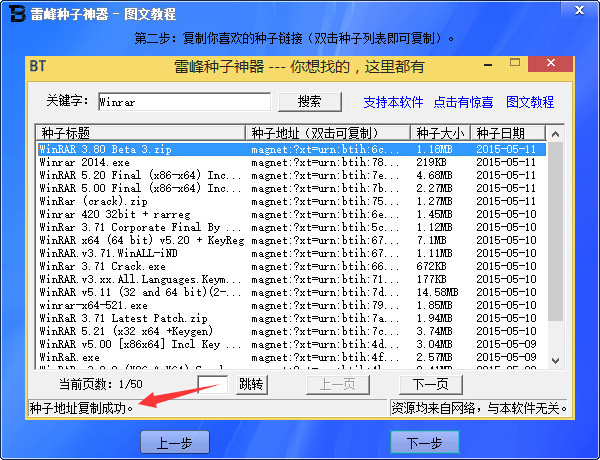Screen dimensions: 600x460
Task: Select row WinRAR 5.21 (x32 x64 +Keygen)
Action: [x=292, y=331]
